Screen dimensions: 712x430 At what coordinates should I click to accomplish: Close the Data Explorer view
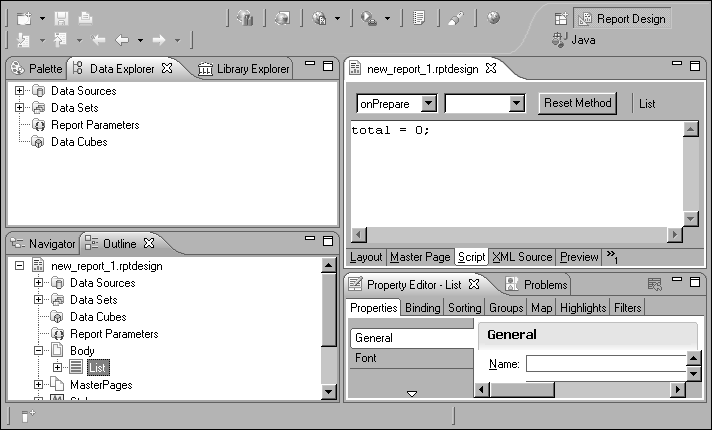[168, 68]
